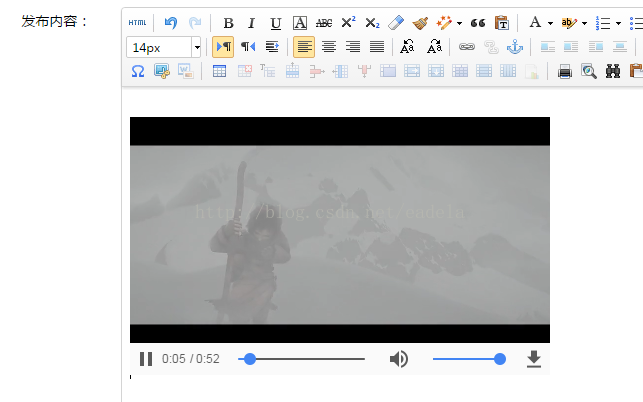Redo the last undone edit
The image size is (643, 402).
195,23
